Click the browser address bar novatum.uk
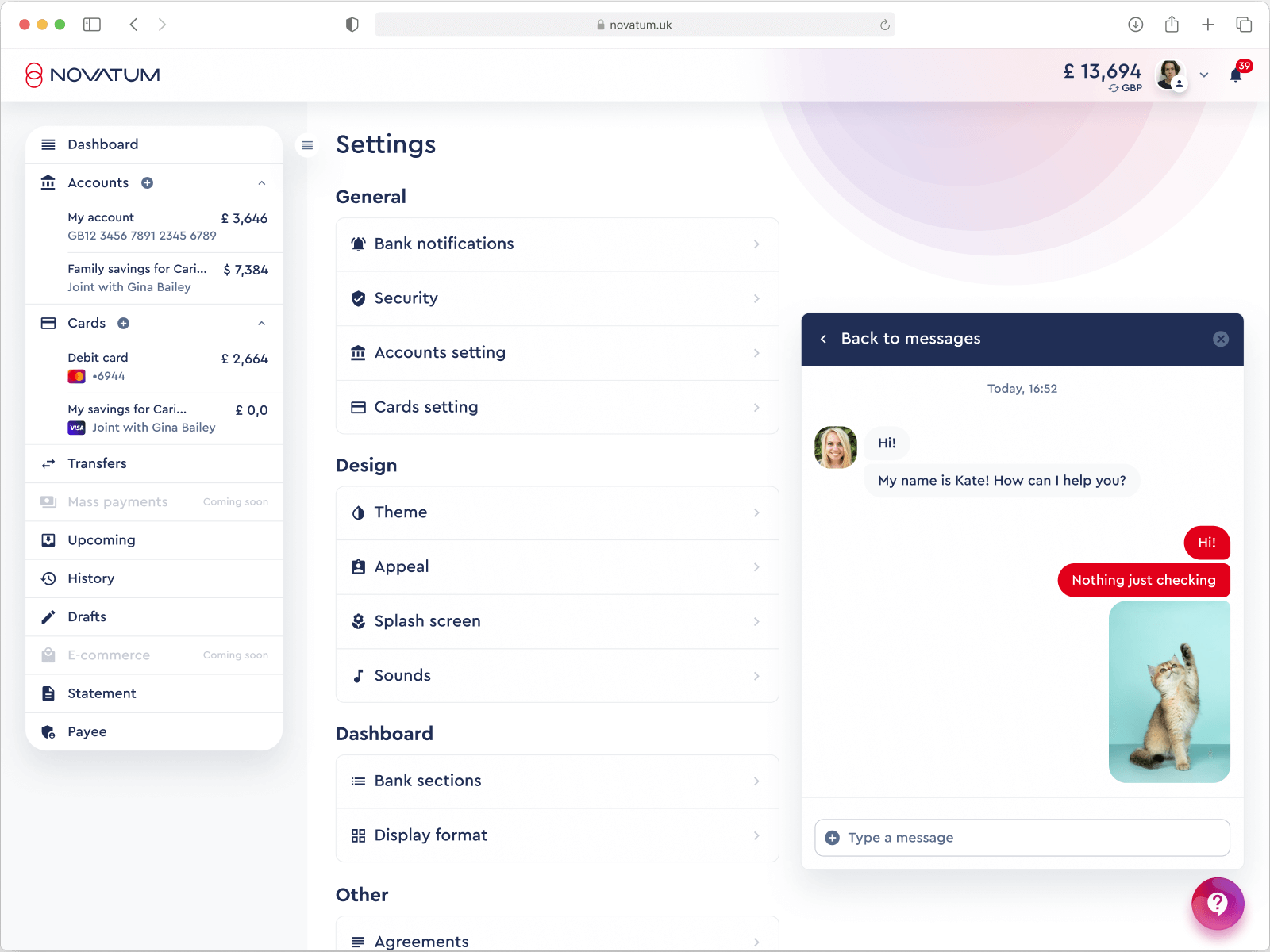1270x952 pixels. [x=635, y=25]
